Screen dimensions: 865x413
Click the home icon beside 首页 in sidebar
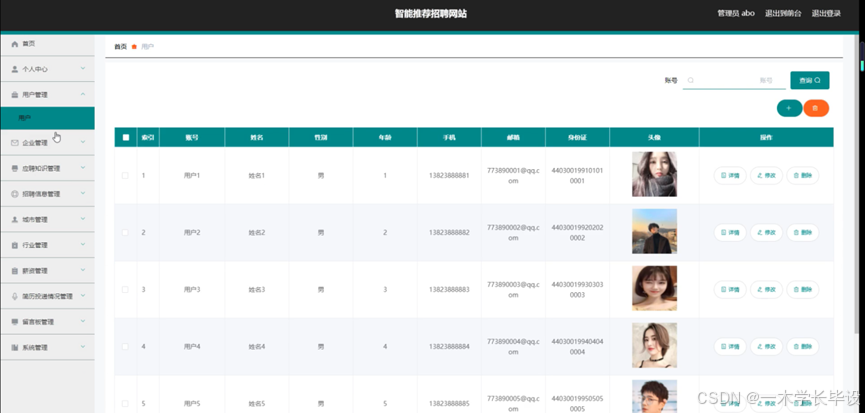15,44
